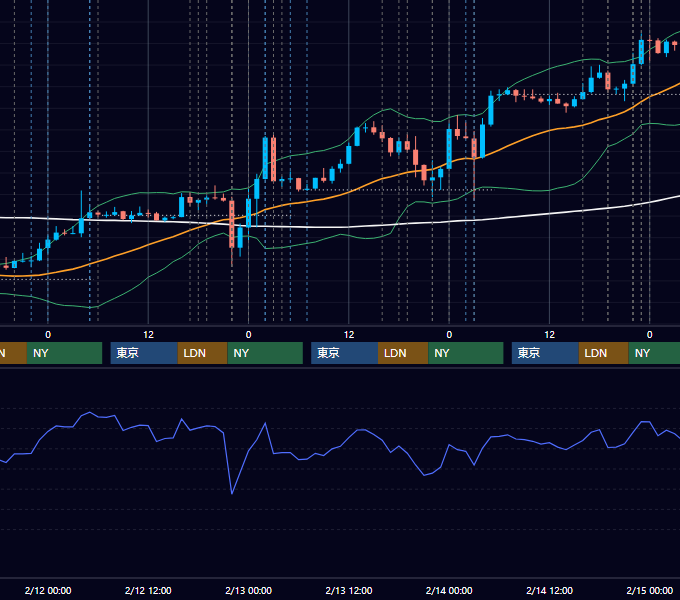Viewport: 680px width, 600px height.
Task: Select the 2/15 00:00 date label
Action: 650,590
